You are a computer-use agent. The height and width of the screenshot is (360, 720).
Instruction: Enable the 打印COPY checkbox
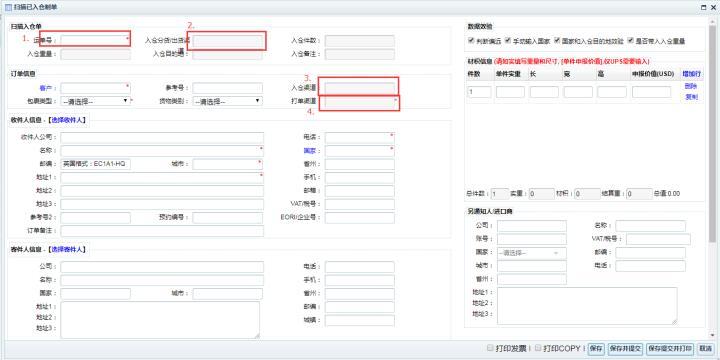pyautogui.click(x=539, y=348)
